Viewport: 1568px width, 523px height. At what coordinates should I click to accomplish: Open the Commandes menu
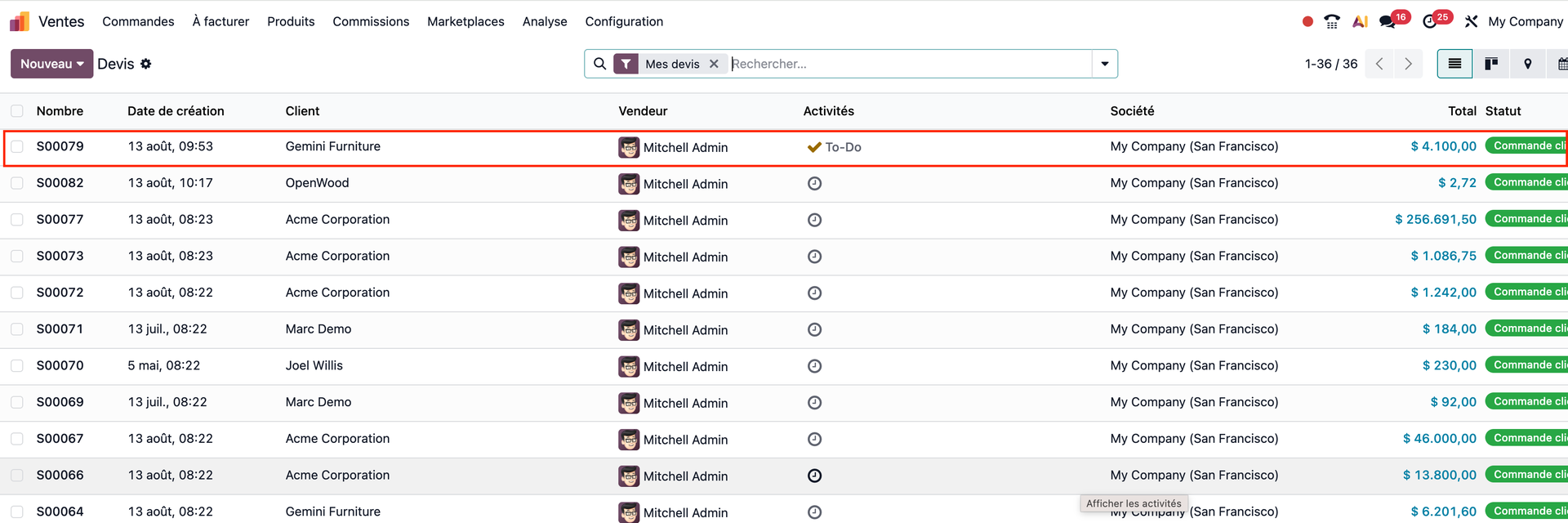click(x=138, y=21)
